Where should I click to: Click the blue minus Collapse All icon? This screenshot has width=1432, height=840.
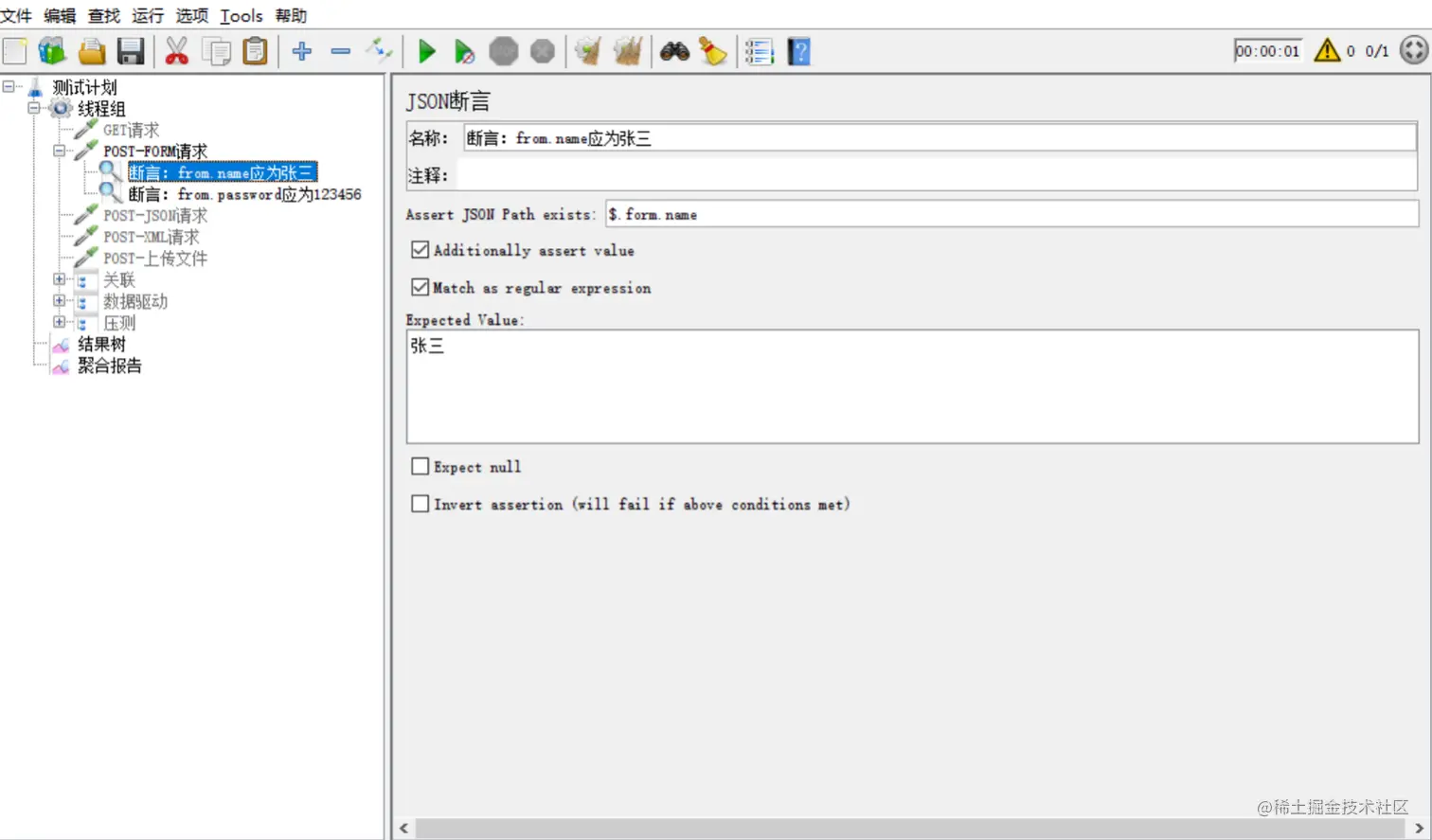(x=341, y=51)
